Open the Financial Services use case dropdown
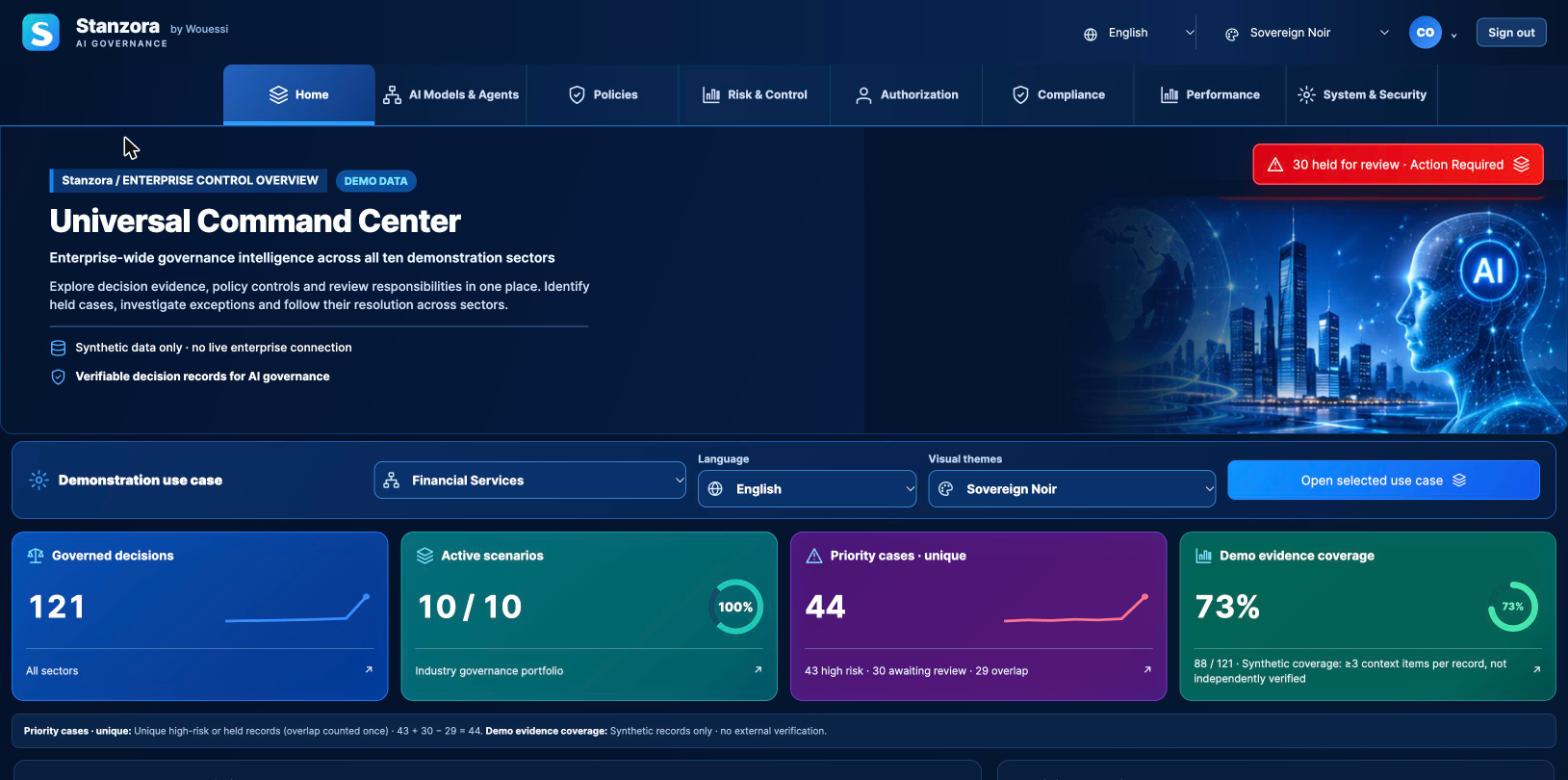This screenshot has width=1568, height=780. [x=530, y=480]
